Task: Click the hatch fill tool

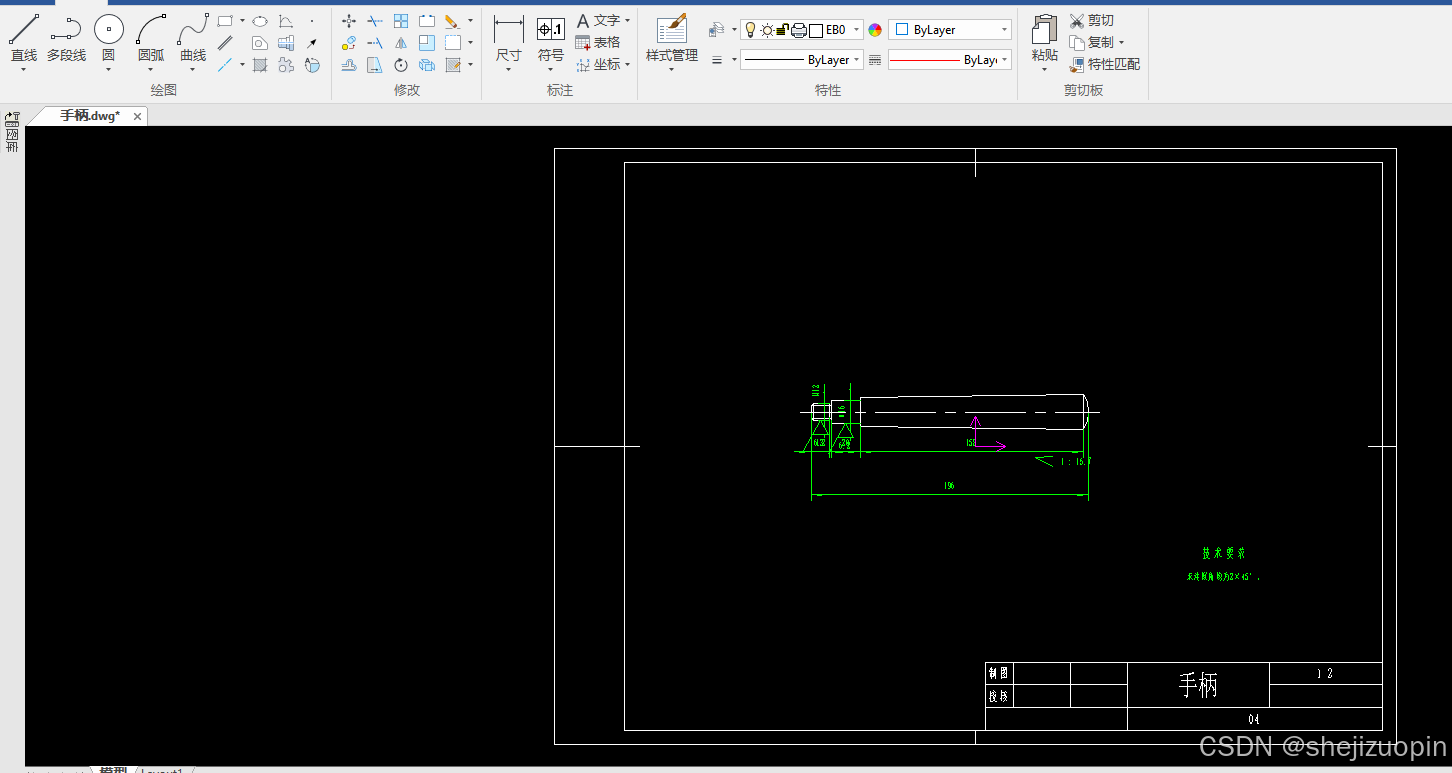Action: click(260, 65)
